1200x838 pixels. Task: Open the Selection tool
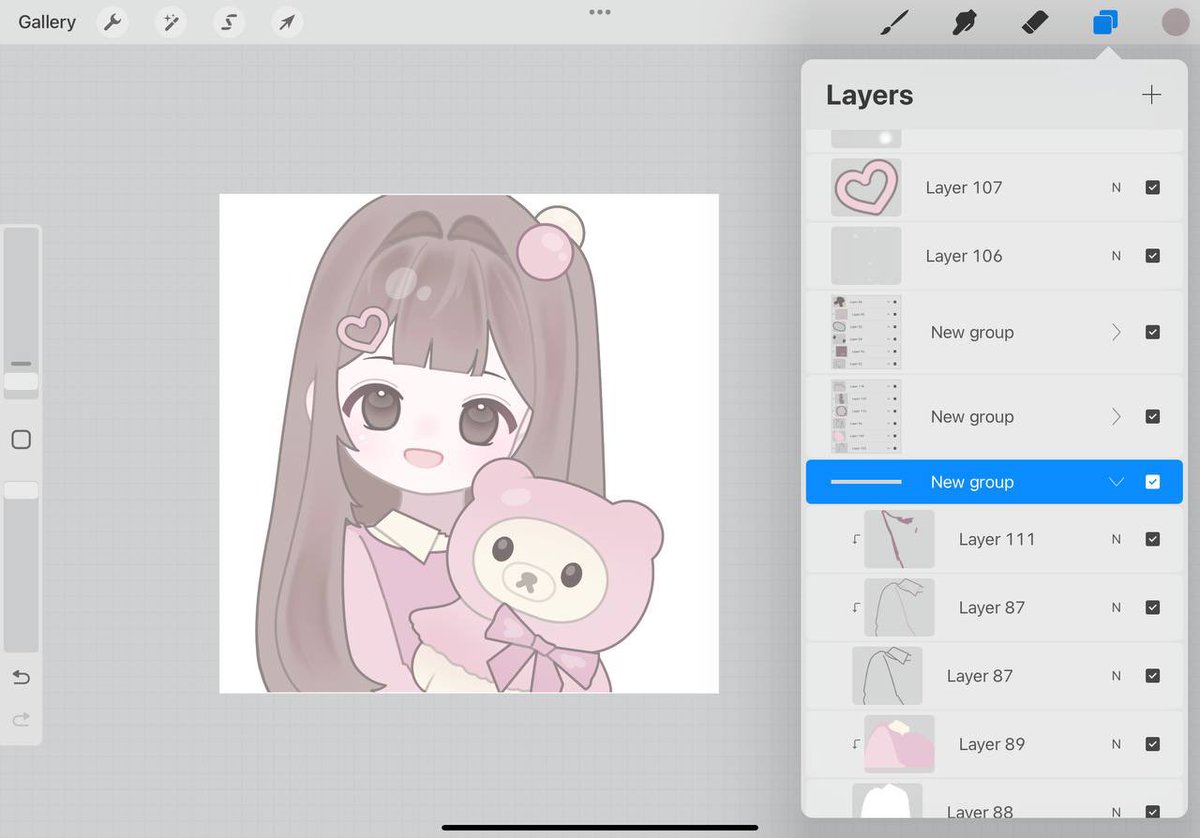click(228, 22)
